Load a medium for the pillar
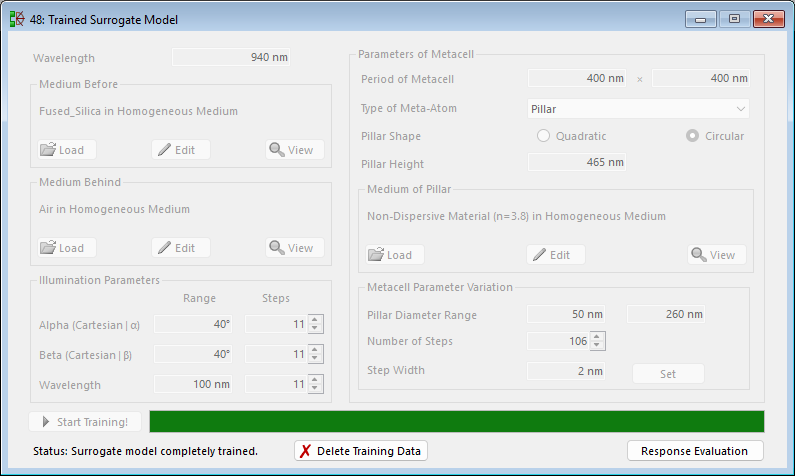 pyautogui.click(x=395, y=255)
